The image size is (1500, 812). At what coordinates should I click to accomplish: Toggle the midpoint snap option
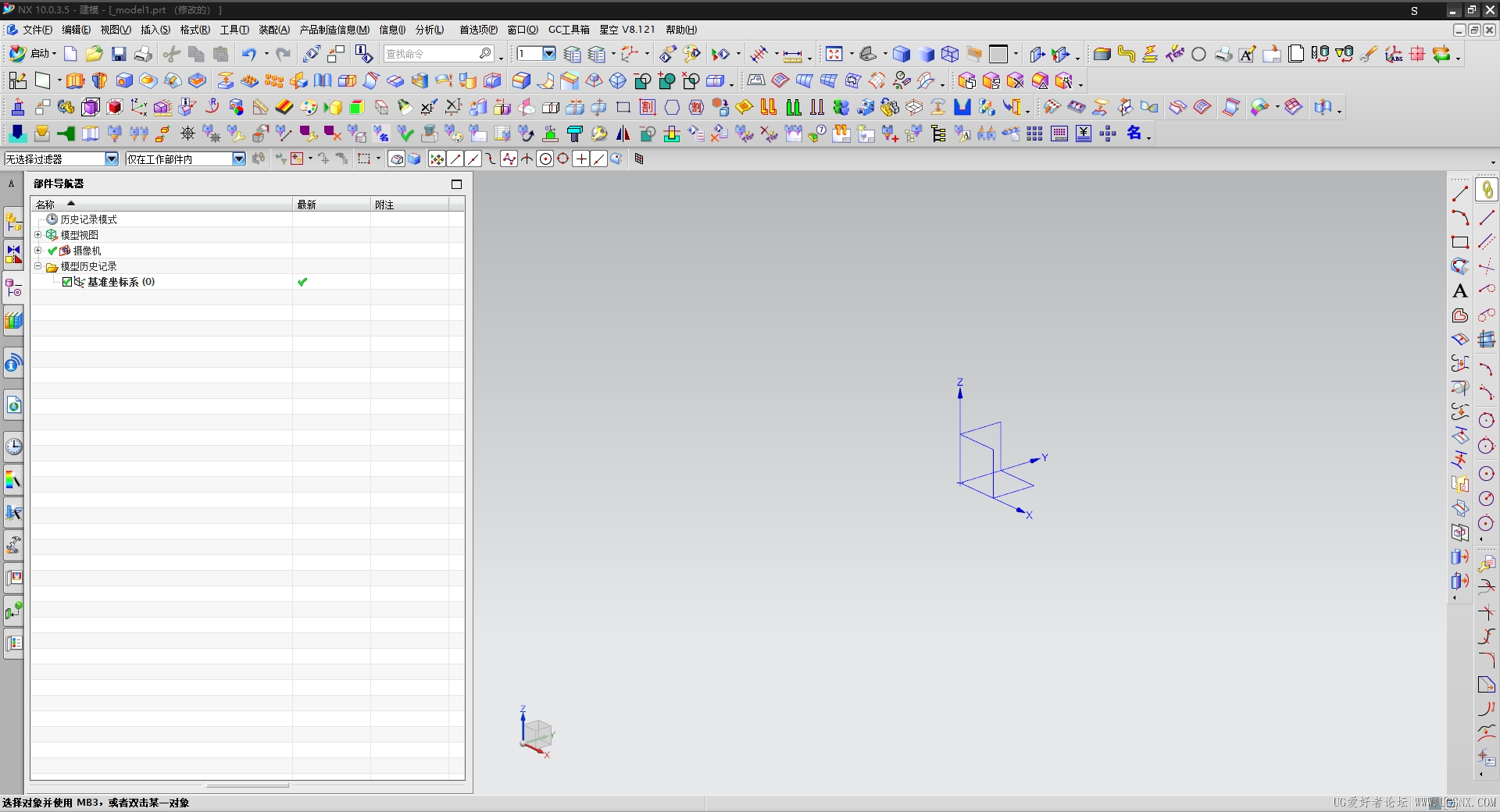coord(473,159)
